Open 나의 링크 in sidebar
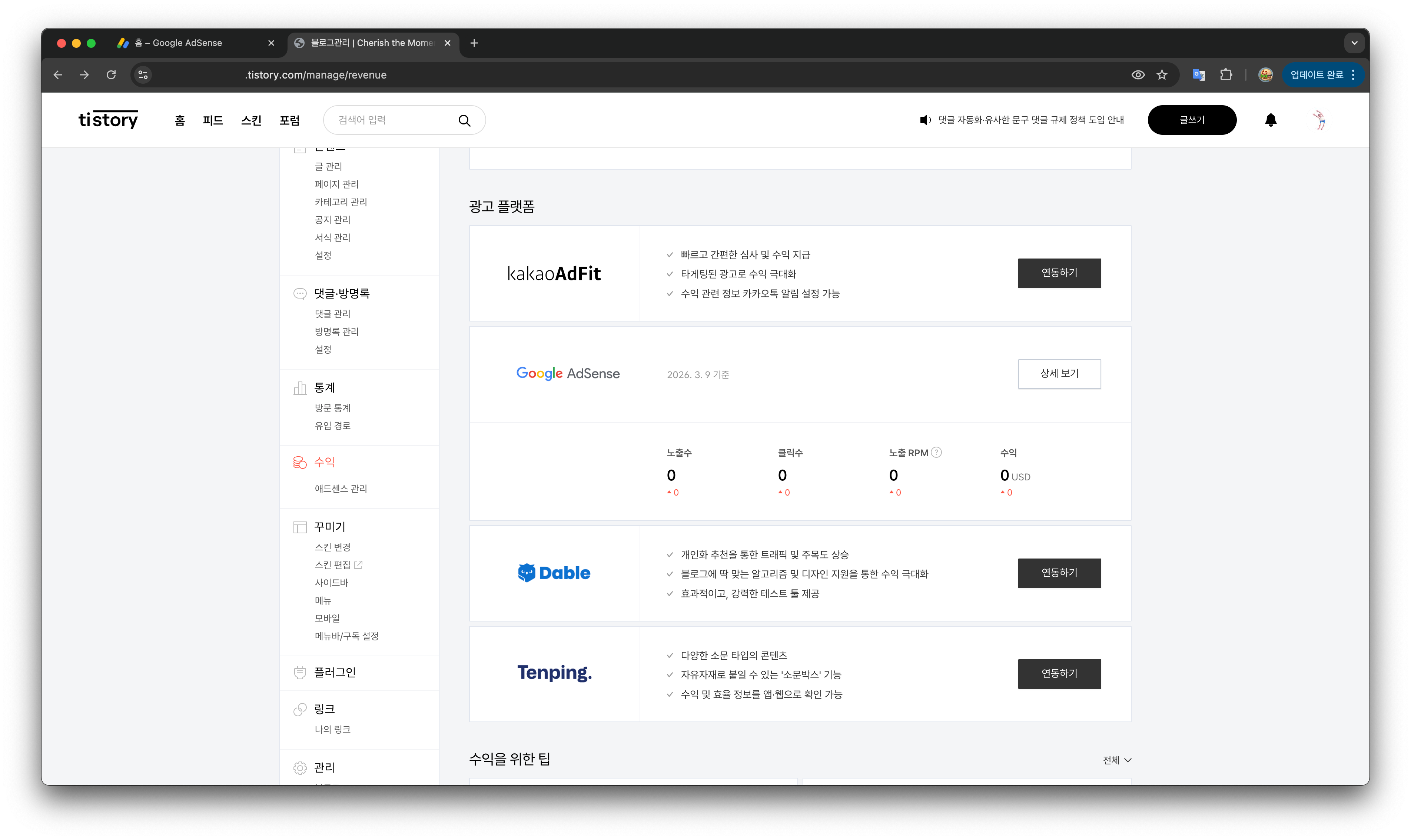 click(332, 730)
